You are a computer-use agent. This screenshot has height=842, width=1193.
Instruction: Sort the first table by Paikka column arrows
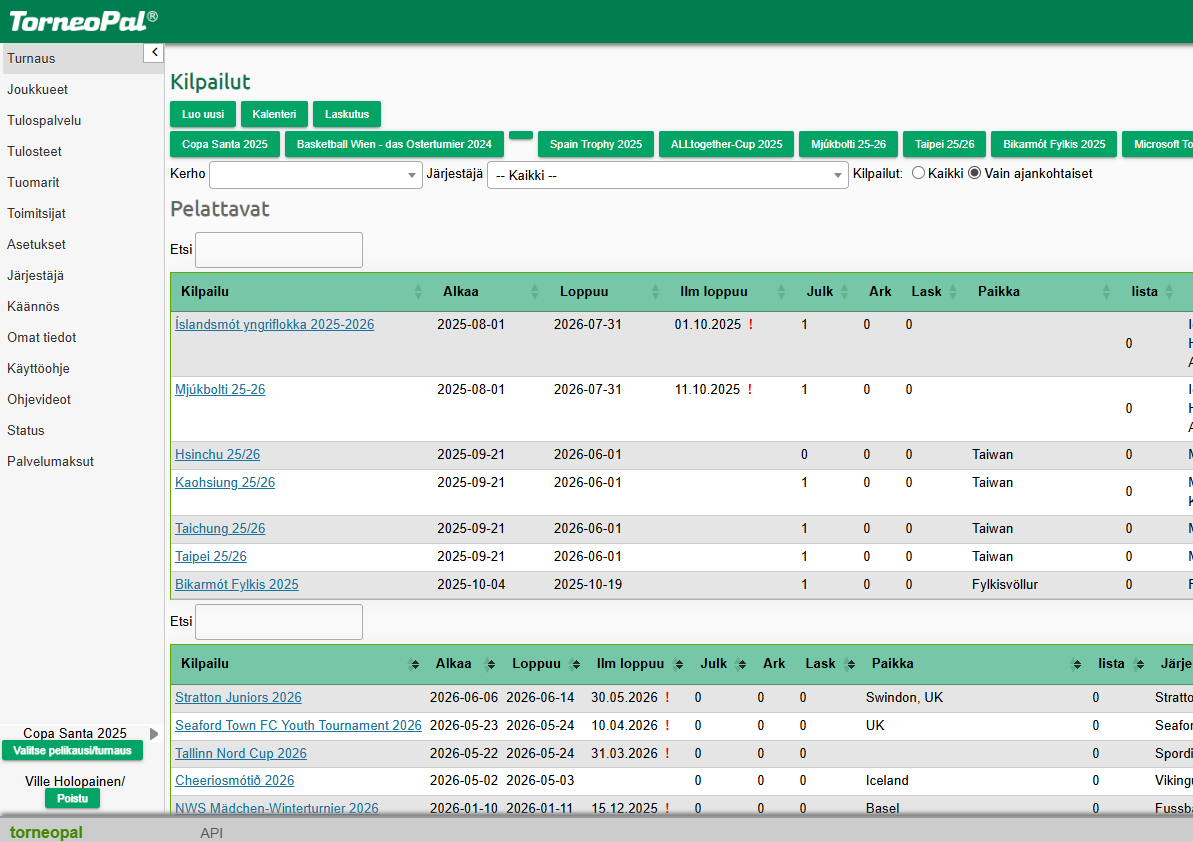tap(1107, 291)
